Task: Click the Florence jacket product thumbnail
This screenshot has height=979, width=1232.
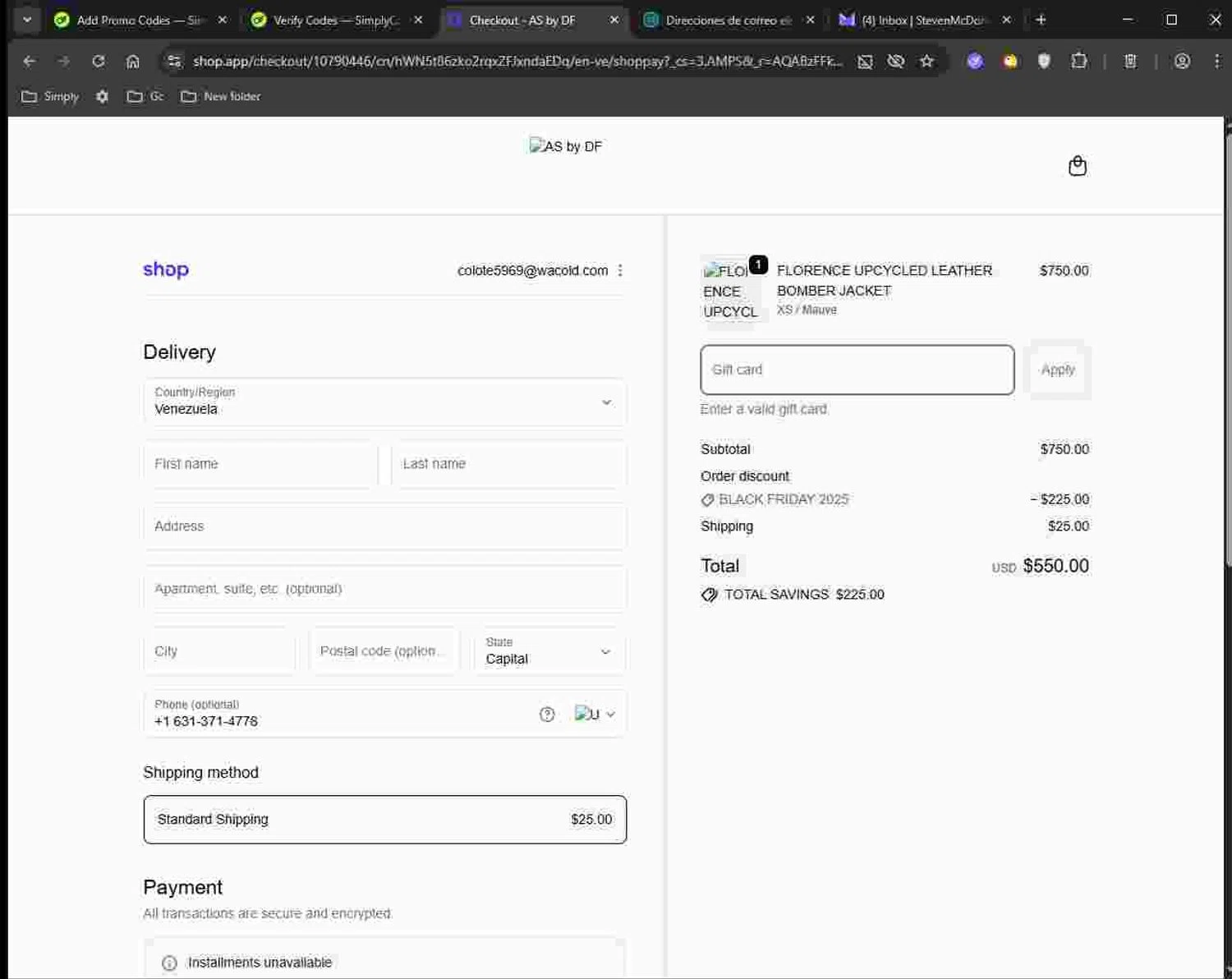Action: point(730,292)
